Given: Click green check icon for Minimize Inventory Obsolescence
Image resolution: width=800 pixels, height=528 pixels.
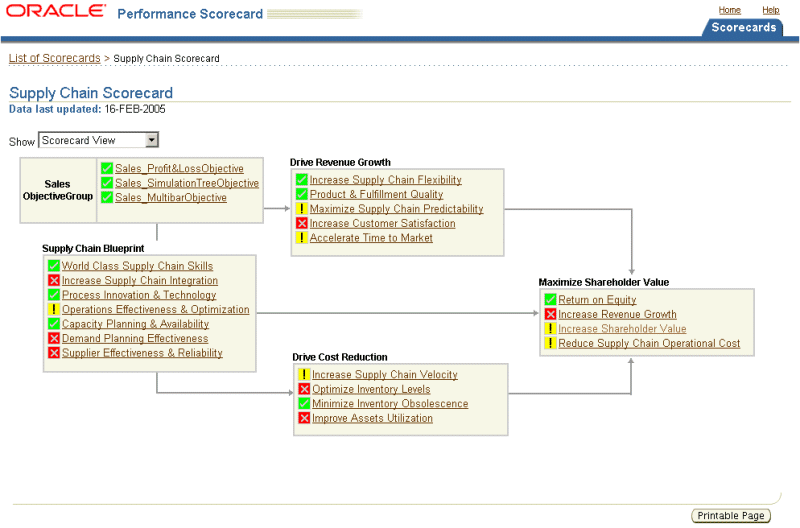Looking at the screenshot, I should (x=304, y=403).
